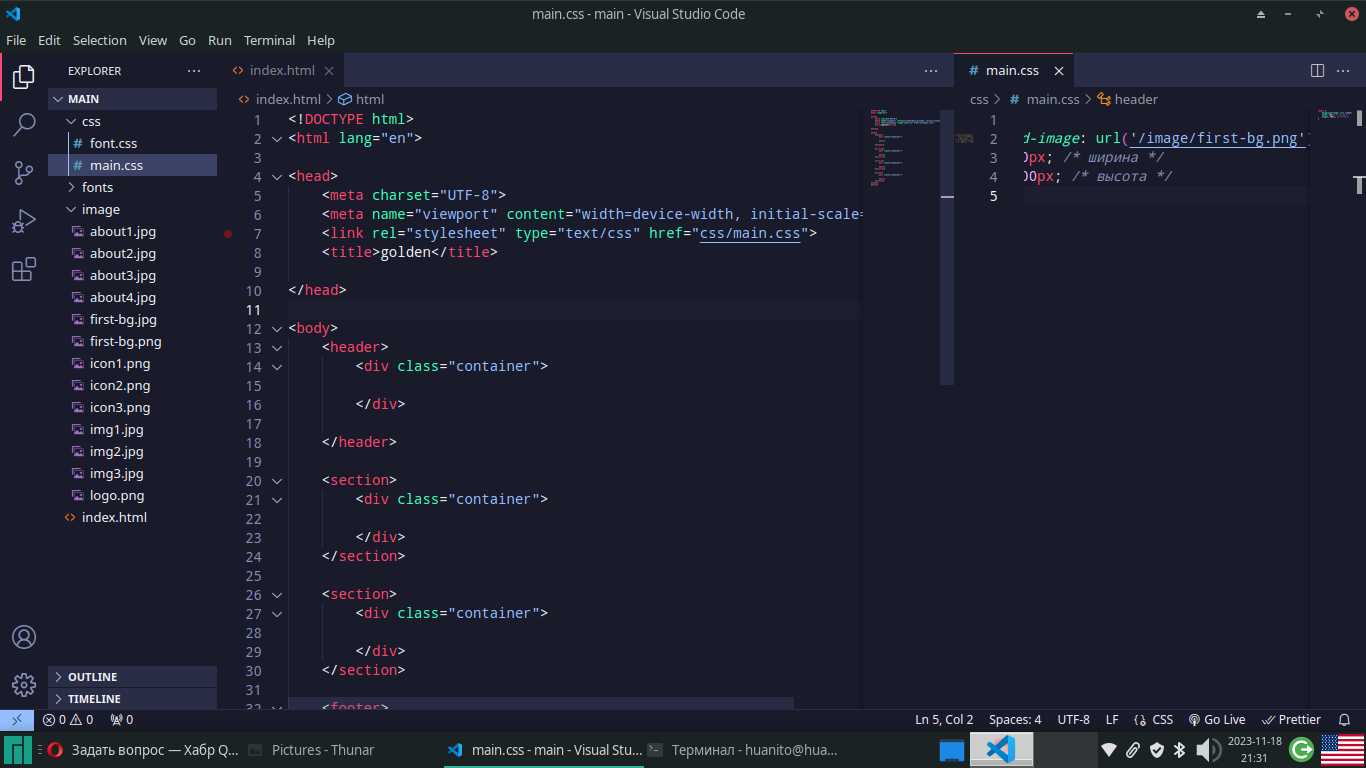The width and height of the screenshot is (1366, 768).
Task: Open index.html in explorer tree
Action: [x=132, y=517]
